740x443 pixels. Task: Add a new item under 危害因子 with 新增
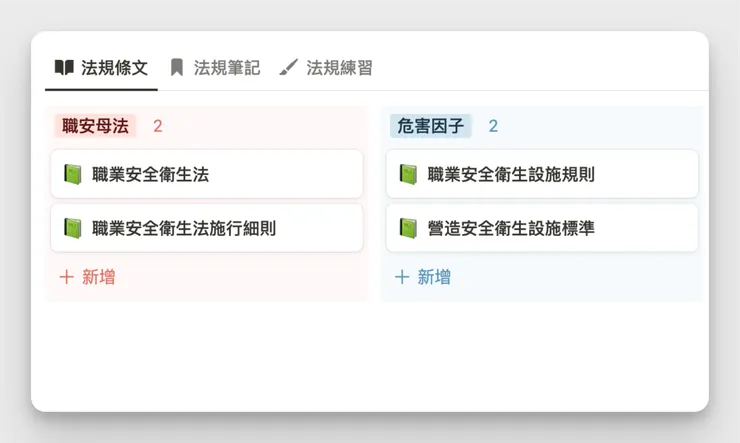pyautogui.click(x=422, y=277)
